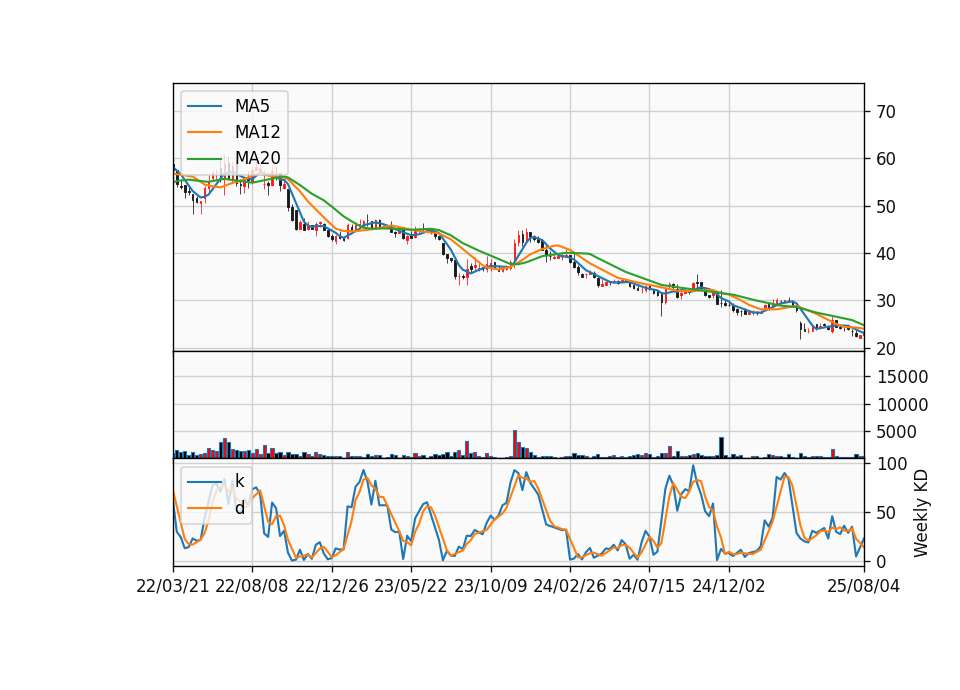Click the MA5 legend label
The image size is (960, 690).
tap(252, 106)
